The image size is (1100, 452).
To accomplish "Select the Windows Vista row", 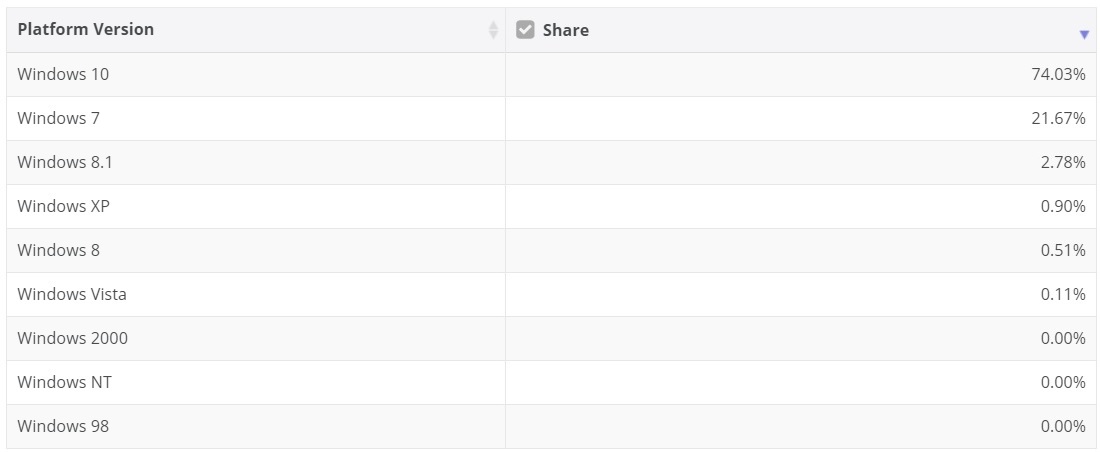I will click(x=72, y=294).
